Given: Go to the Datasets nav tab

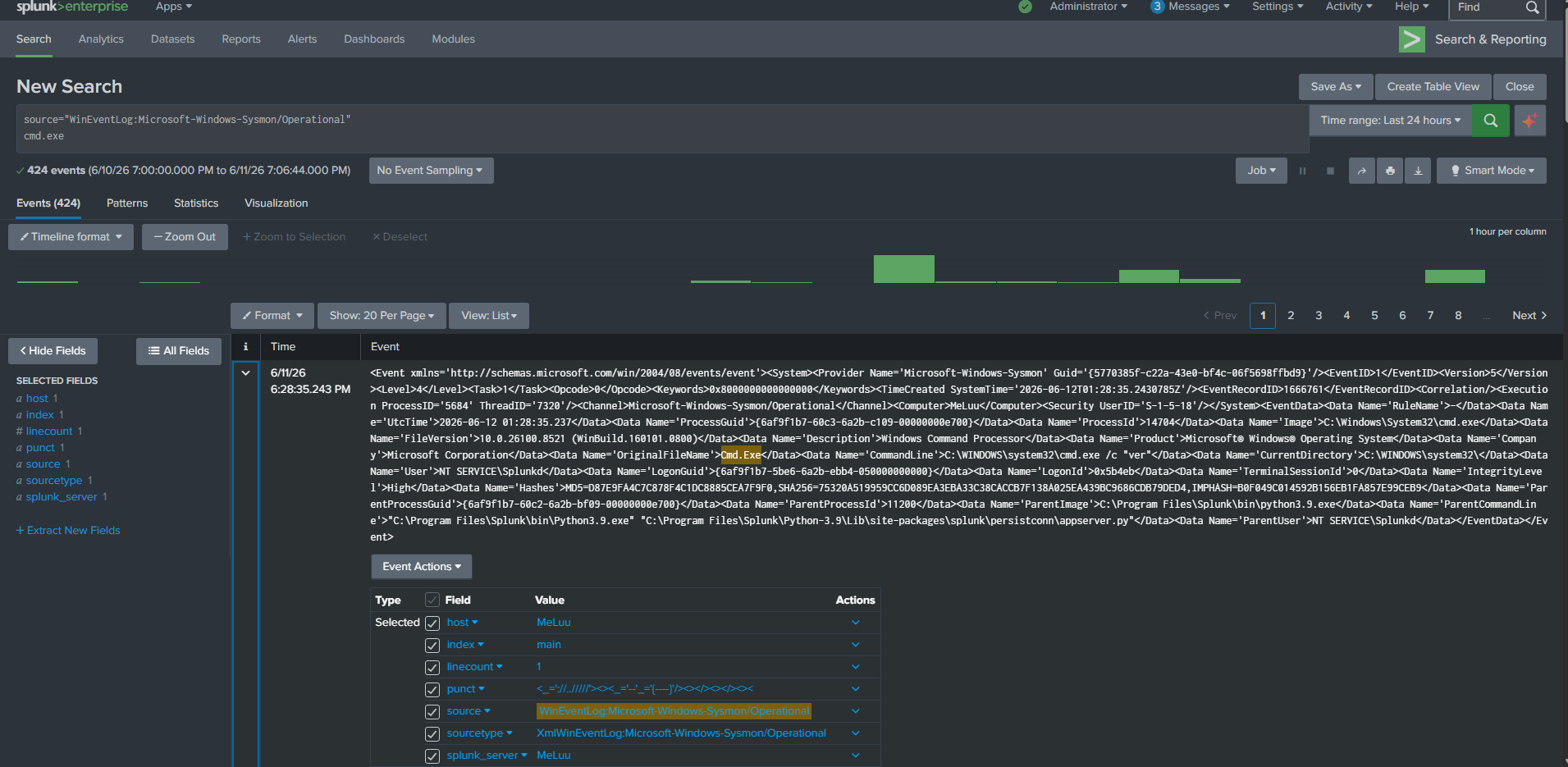Looking at the screenshot, I should tap(173, 39).
